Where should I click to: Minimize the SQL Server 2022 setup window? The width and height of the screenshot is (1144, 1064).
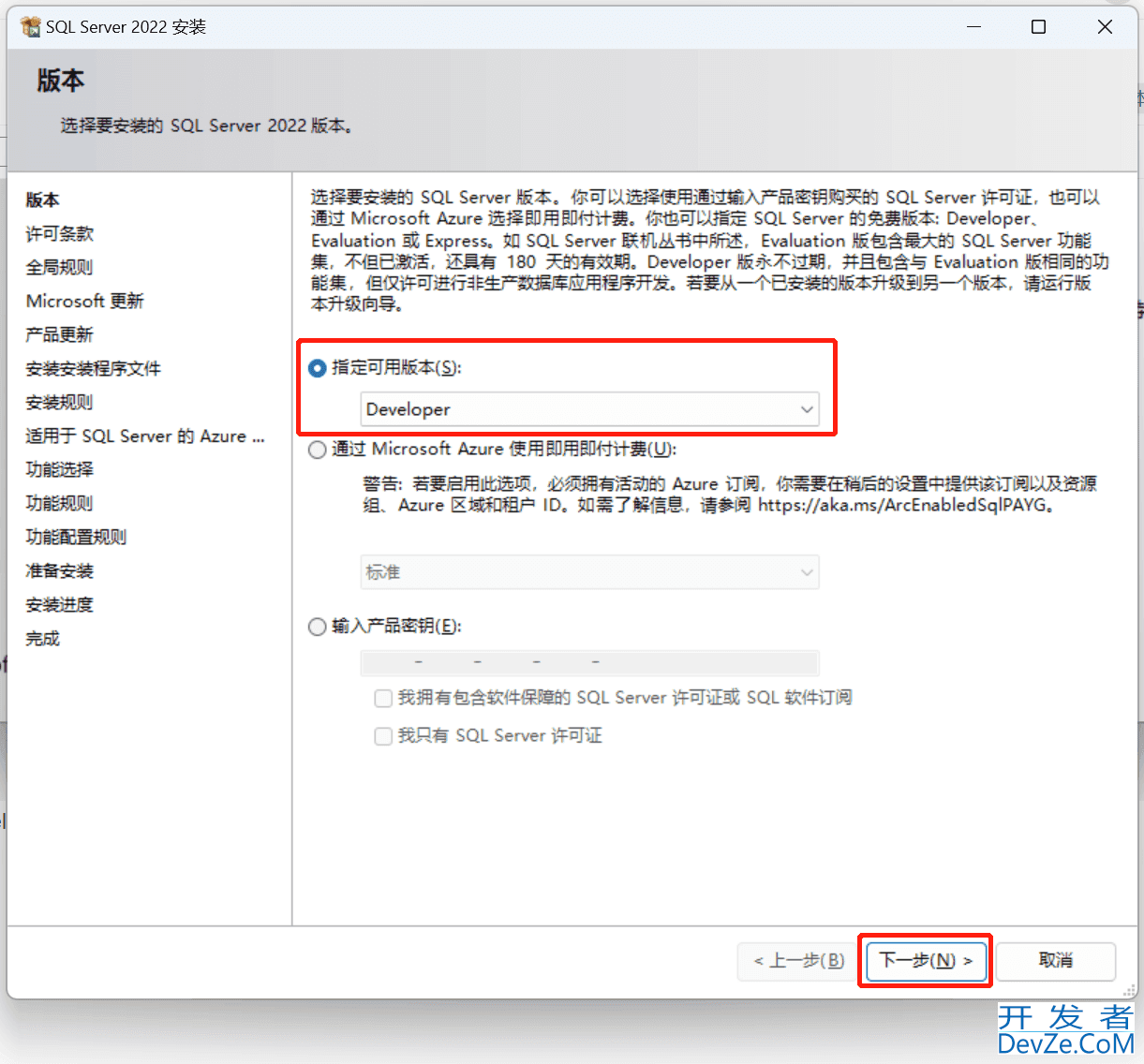974,27
